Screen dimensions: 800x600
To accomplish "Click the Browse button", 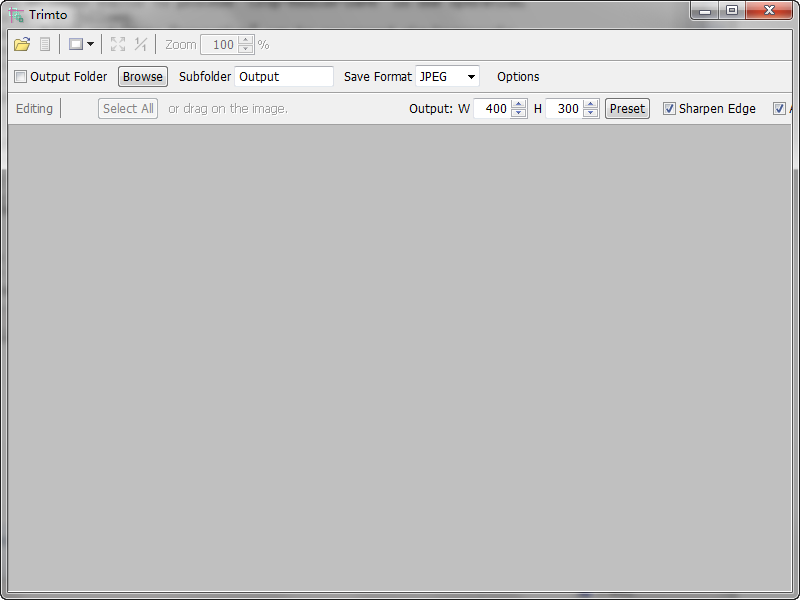I will pos(143,77).
